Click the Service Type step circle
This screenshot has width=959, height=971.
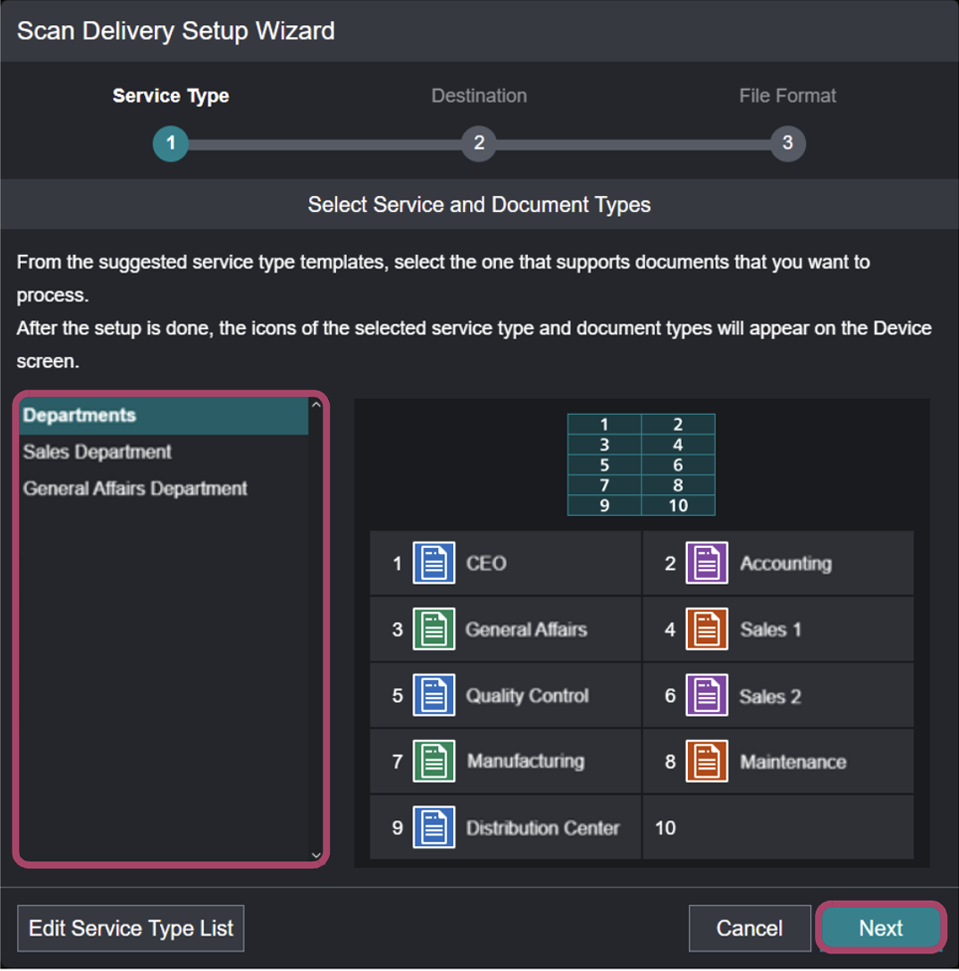click(170, 143)
